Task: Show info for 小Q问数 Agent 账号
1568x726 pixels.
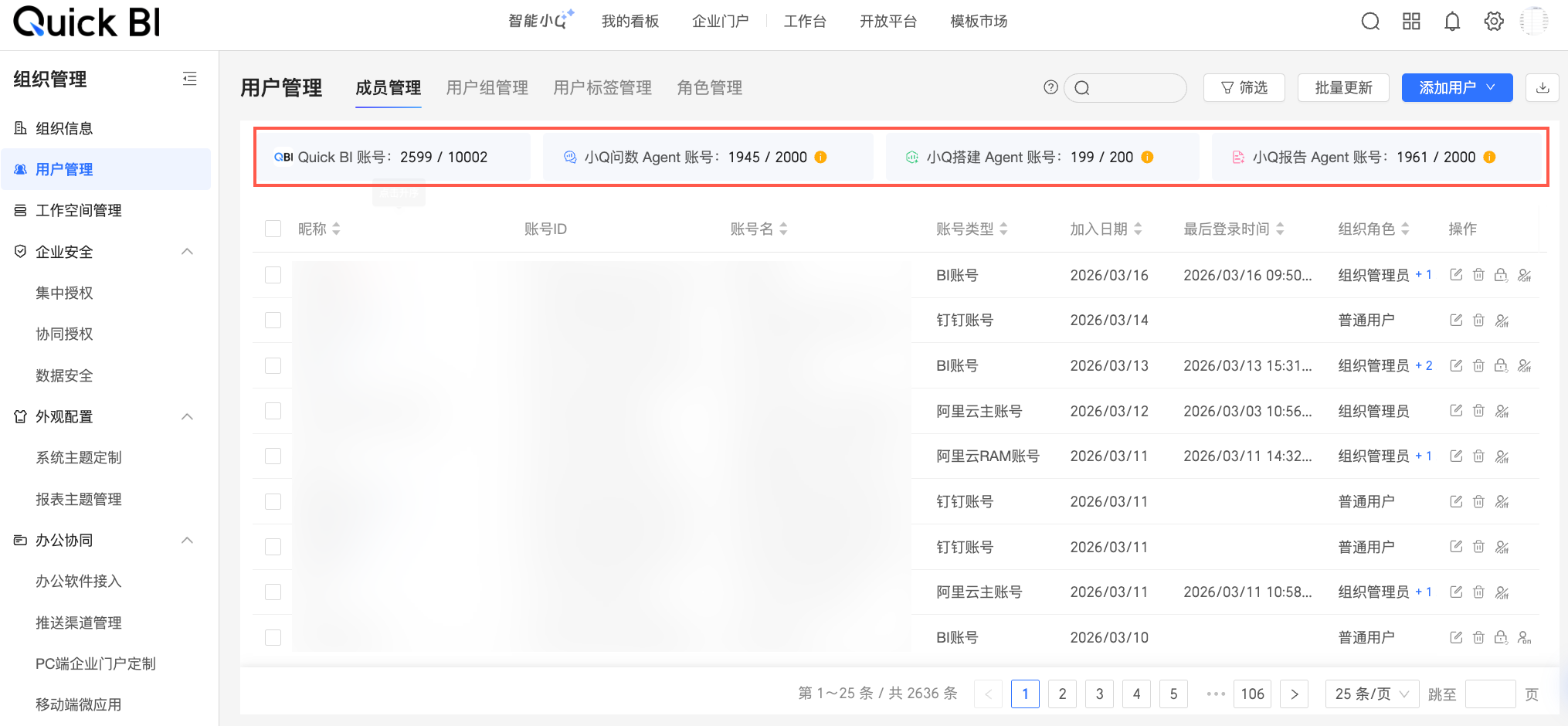Action: 821,157
